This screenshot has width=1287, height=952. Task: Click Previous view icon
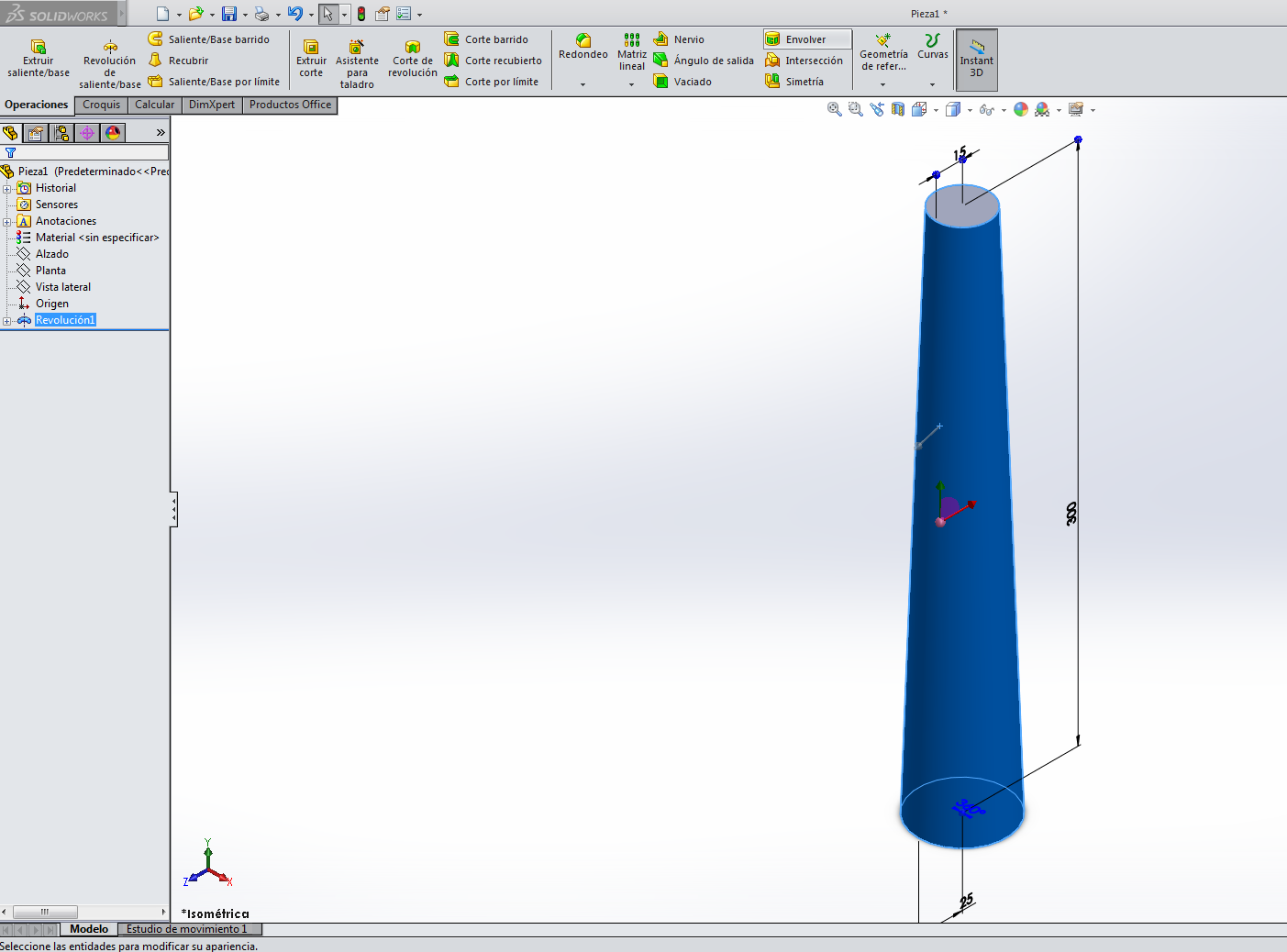[877, 109]
